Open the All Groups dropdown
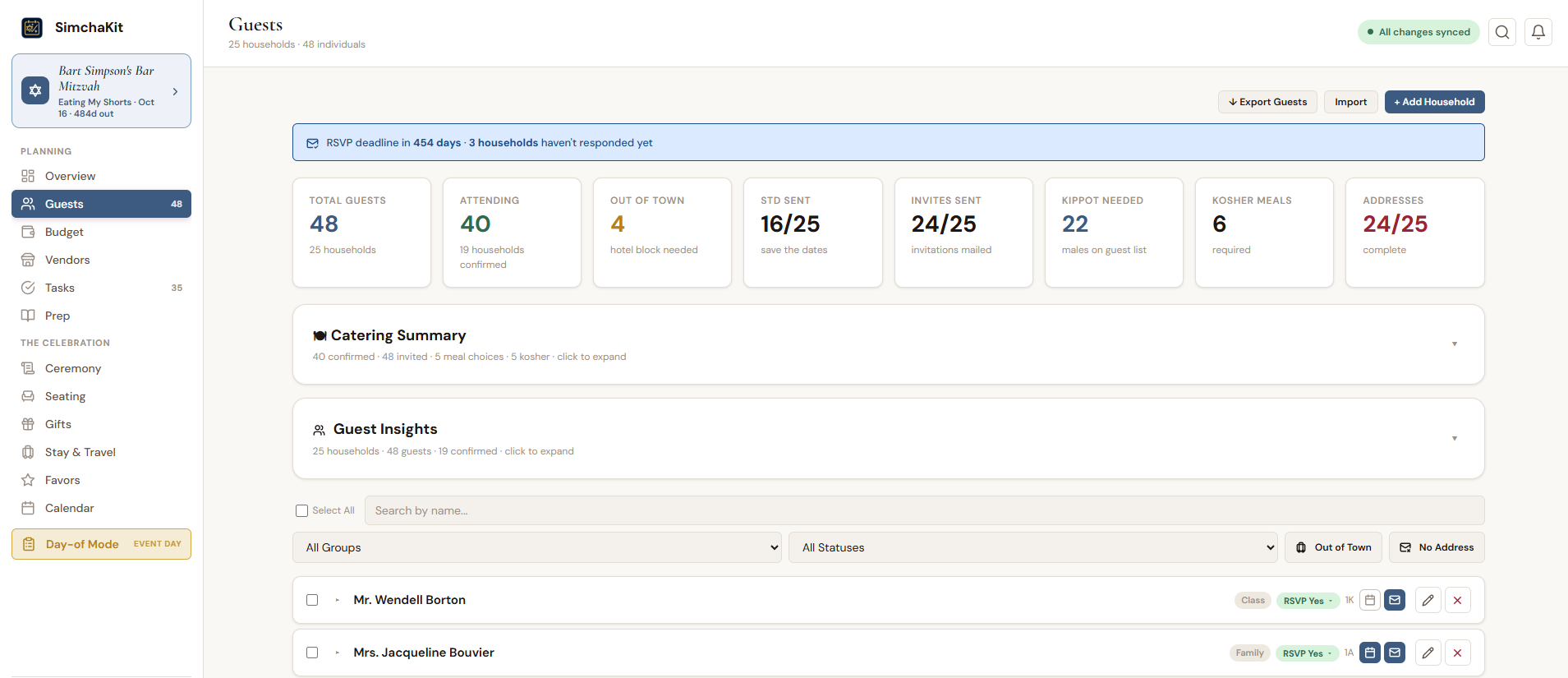This screenshot has height=678, width=1568. click(x=537, y=547)
